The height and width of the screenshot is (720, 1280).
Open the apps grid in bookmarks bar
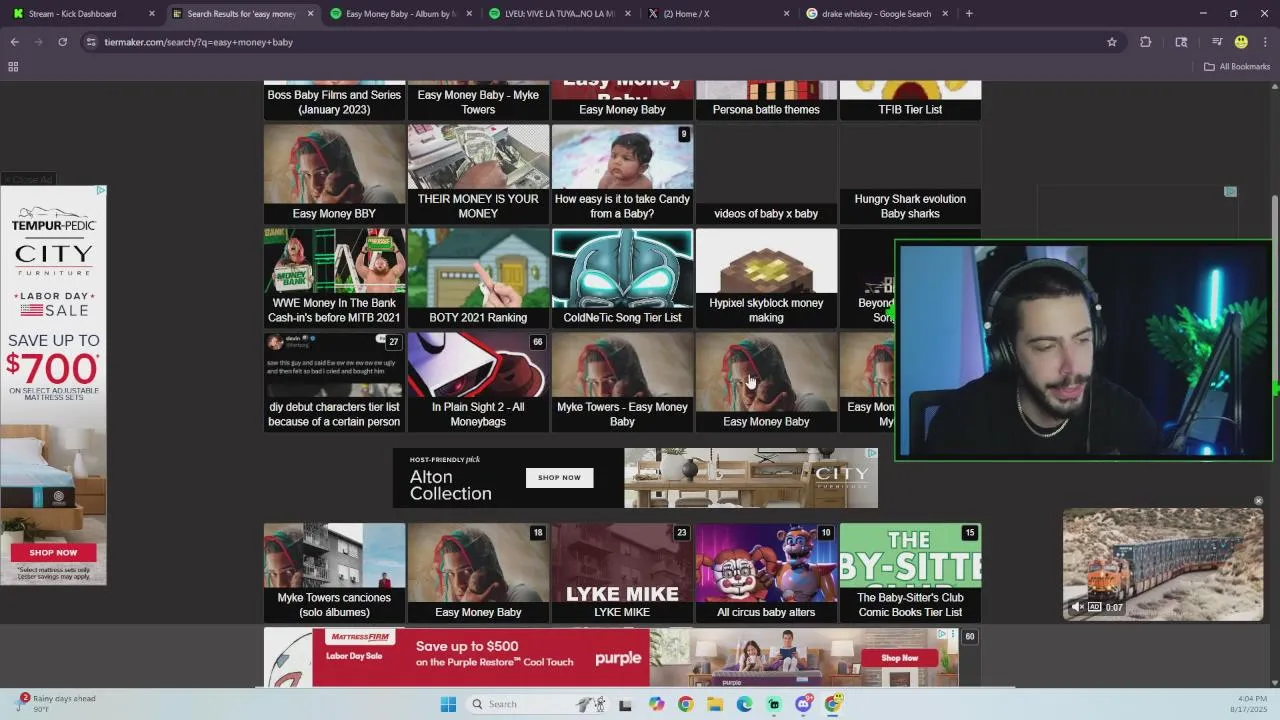(x=13, y=67)
